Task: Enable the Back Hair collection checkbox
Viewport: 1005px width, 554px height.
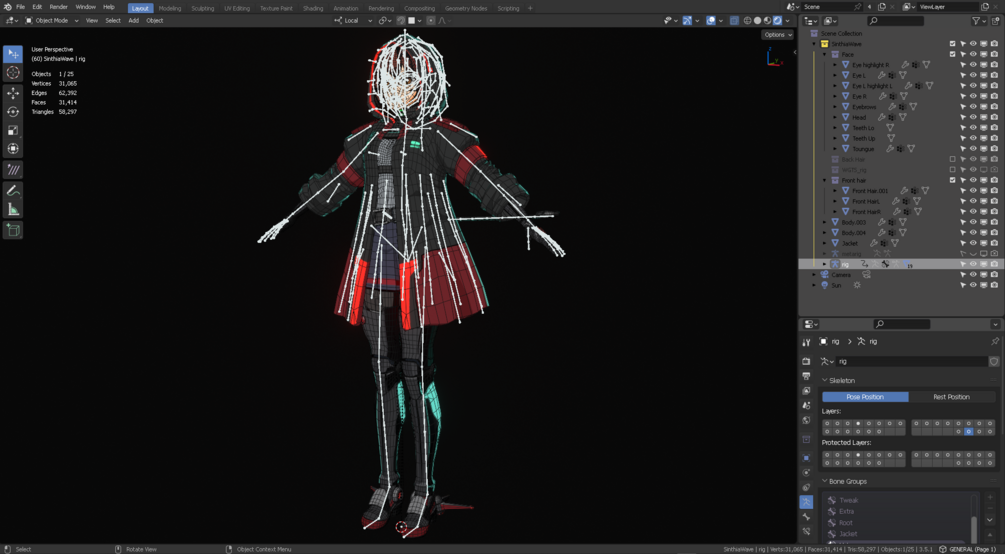Action: tap(952, 159)
